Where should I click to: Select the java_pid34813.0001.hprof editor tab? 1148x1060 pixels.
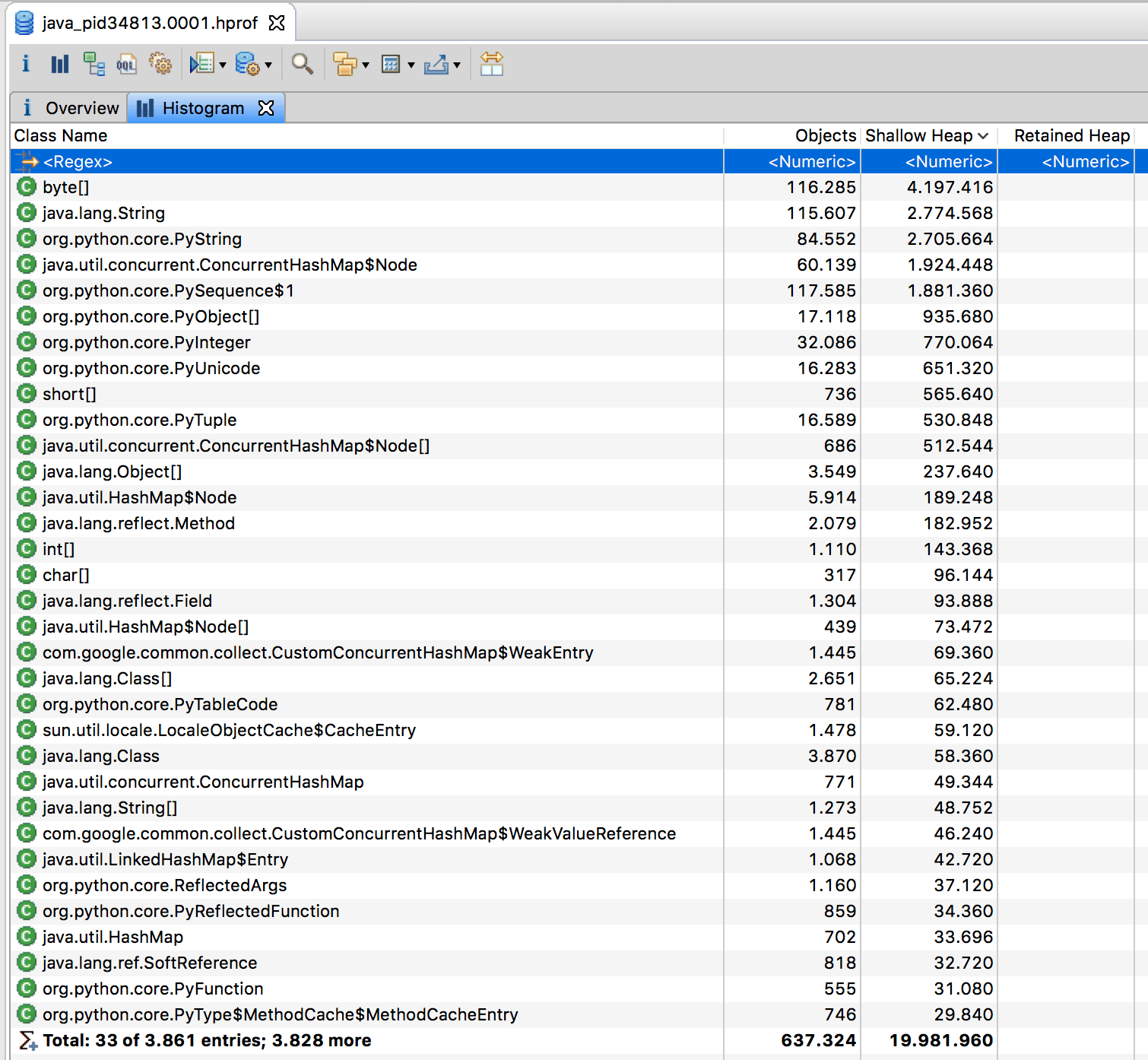[149, 23]
